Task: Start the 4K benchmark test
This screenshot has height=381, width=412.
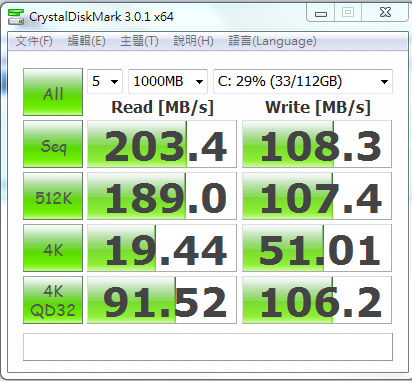Action: pos(53,248)
